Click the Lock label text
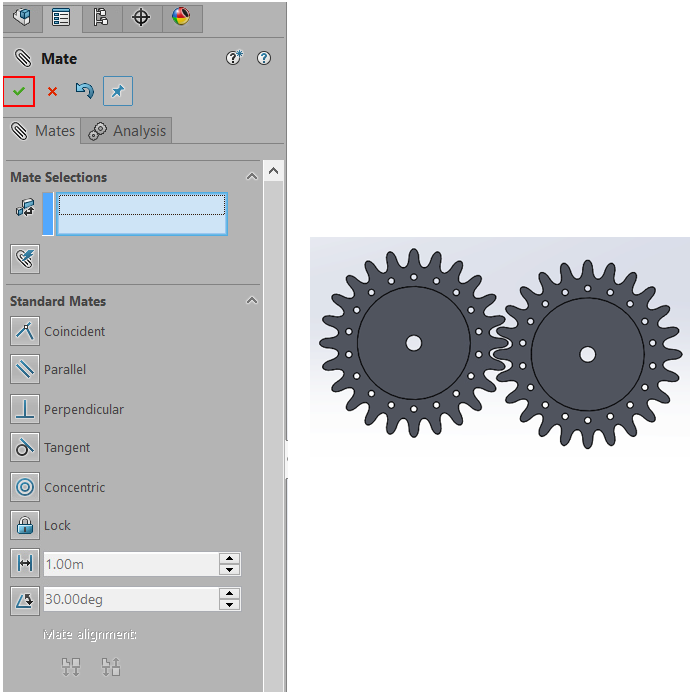The image size is (693, 696). point(57,526)
